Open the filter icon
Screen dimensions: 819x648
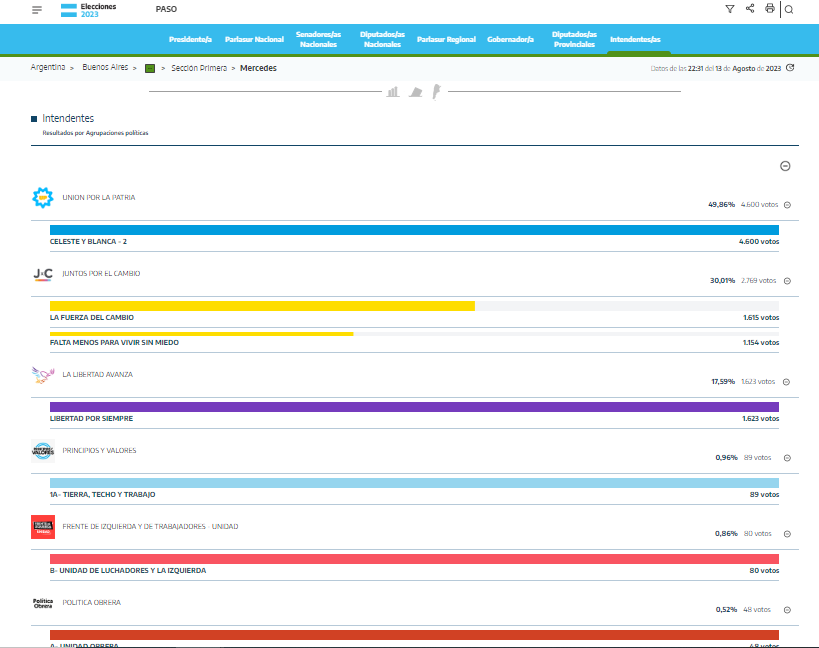[729, 9]
